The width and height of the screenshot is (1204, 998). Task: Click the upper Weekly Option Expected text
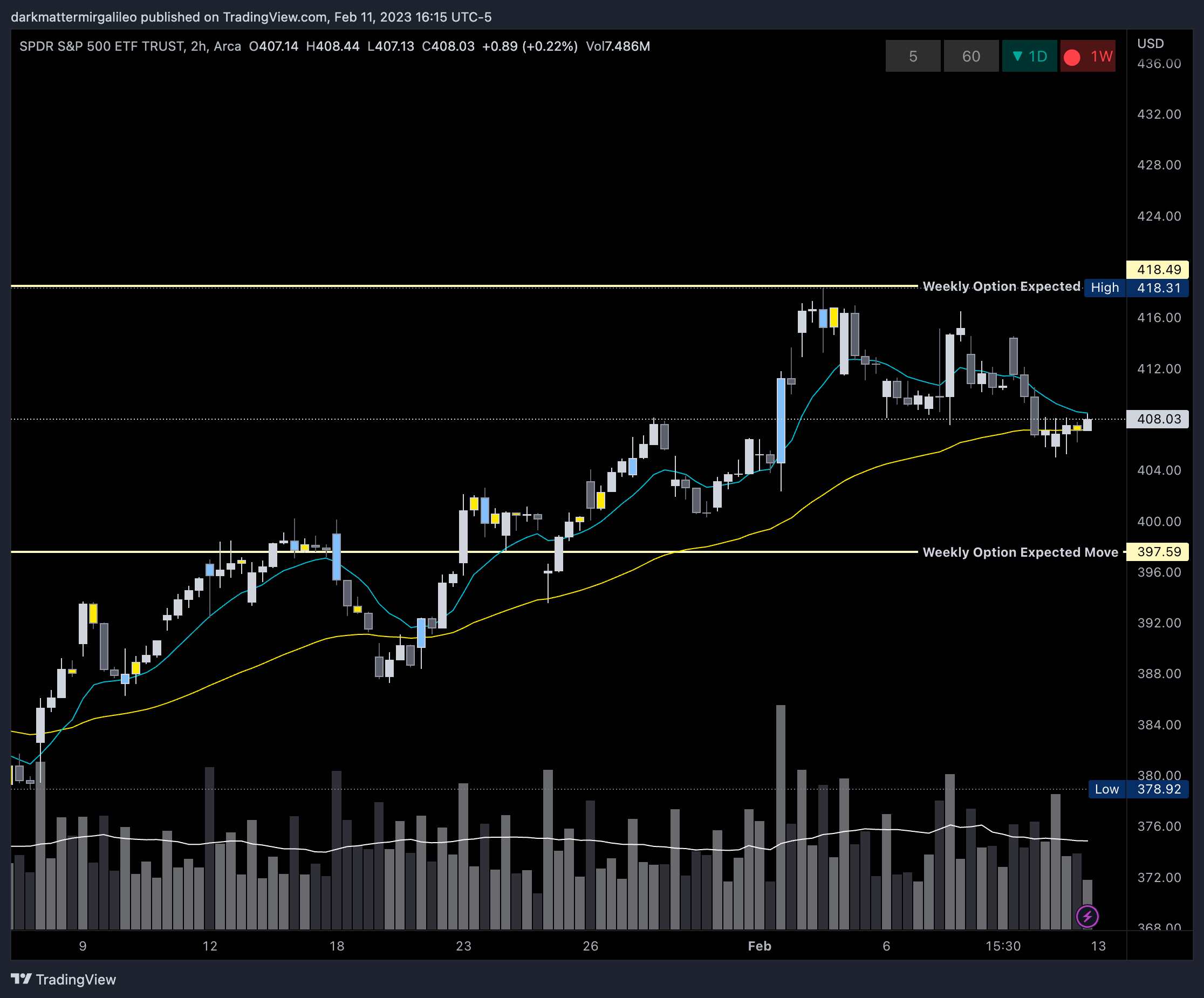click(x=1002, y=286)
